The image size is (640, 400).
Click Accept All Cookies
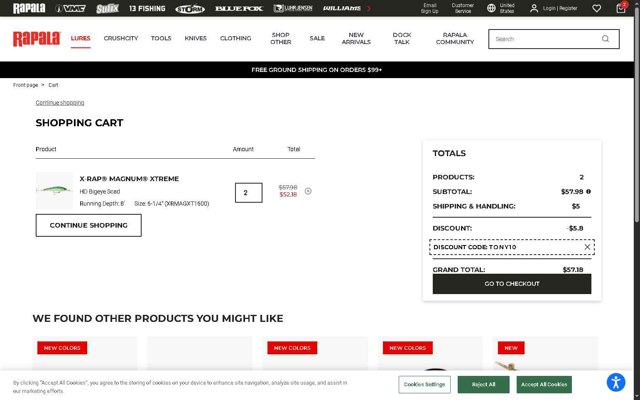tap(544, 384)
